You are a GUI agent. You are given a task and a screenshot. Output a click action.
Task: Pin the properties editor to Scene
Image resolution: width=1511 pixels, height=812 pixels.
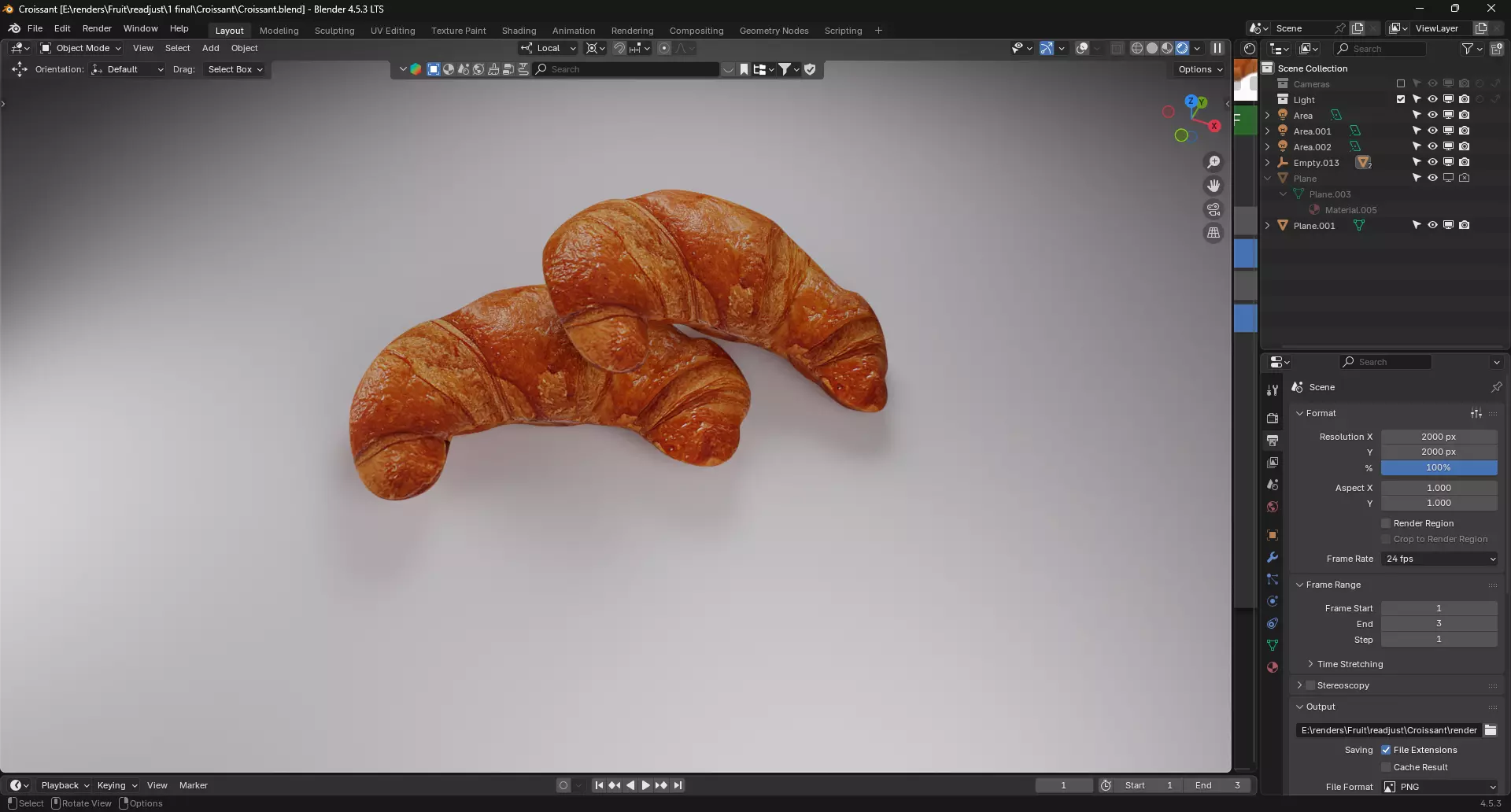(x=1496, y=387)
